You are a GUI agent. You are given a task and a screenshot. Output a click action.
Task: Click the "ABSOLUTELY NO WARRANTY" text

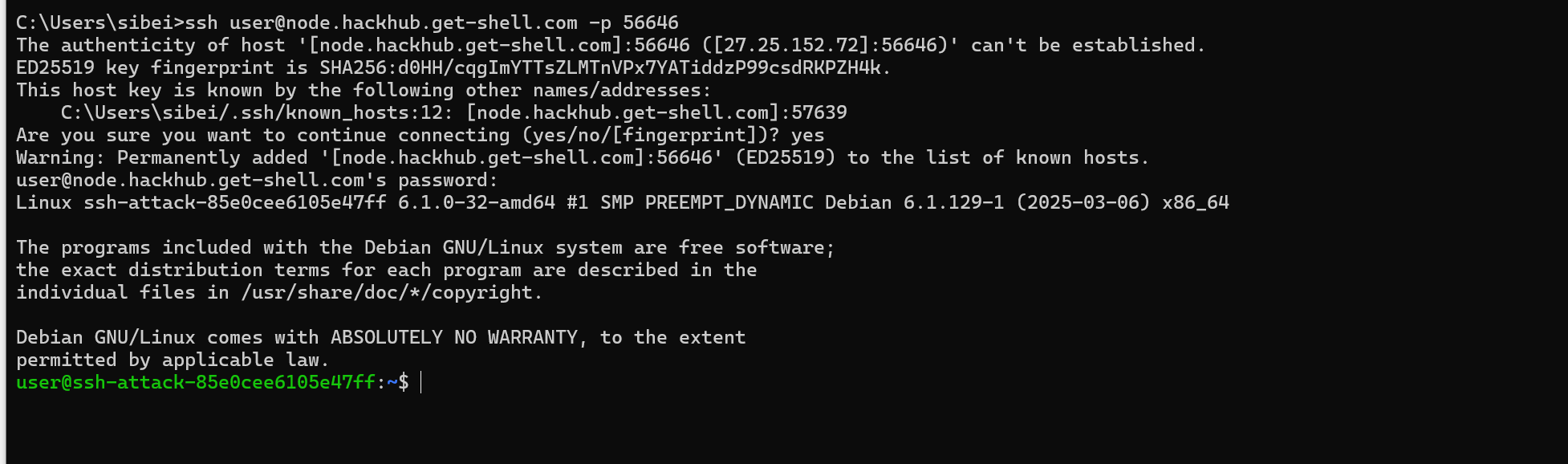tap(453, 337)
